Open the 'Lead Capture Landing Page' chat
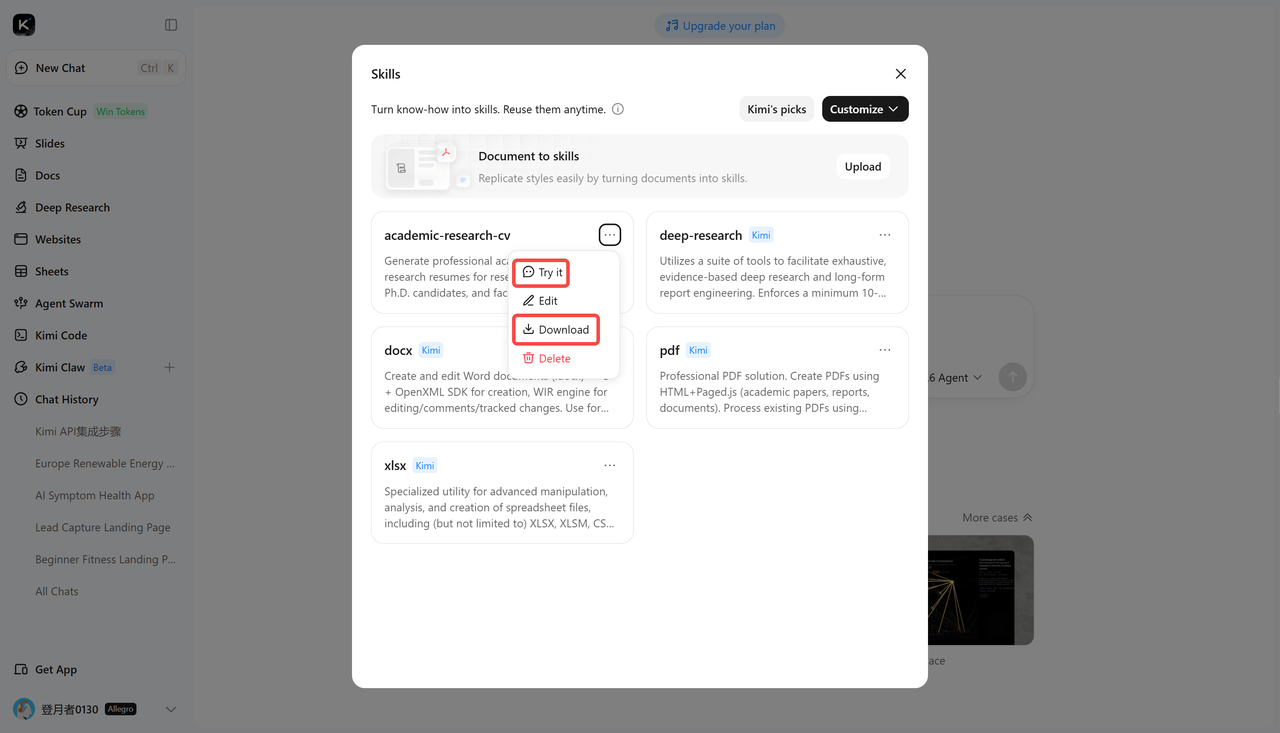 [x=103, y=528]
